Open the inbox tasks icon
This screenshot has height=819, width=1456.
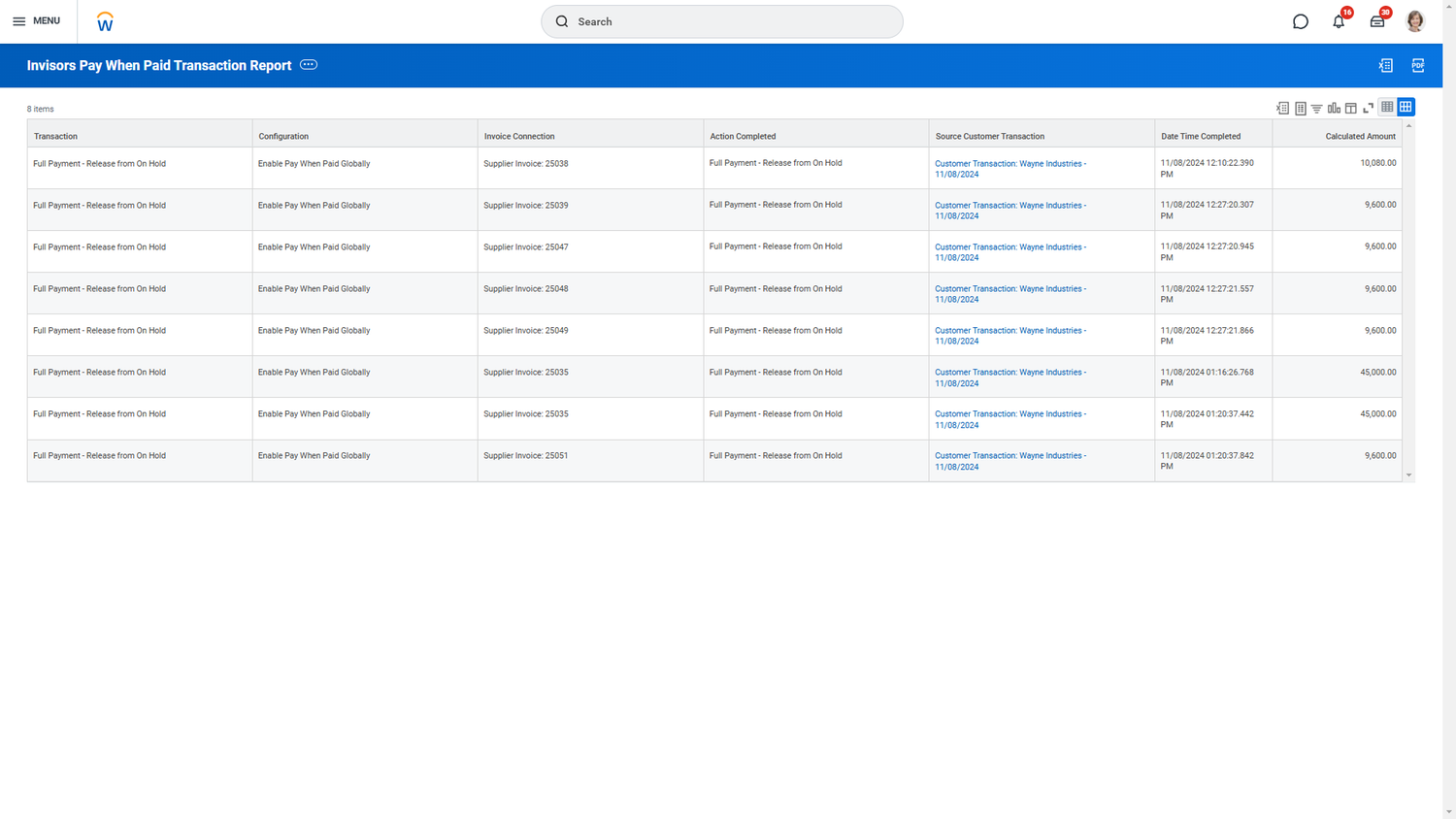pyautogui.click(x=1376, y=20)
